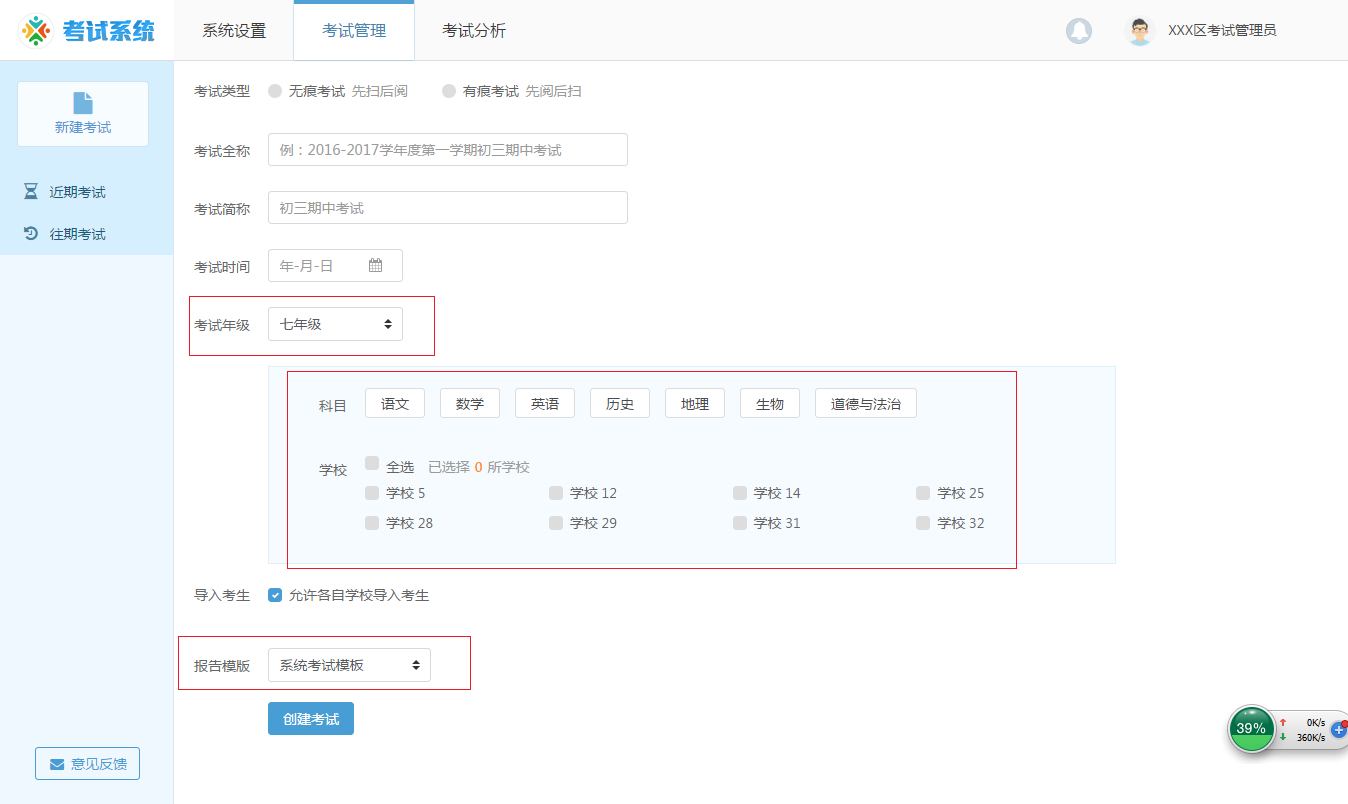Screen dimensions: 1348x804
Task: Open the 考试年级 grade dropdown
Action: (x=335, y=323)
